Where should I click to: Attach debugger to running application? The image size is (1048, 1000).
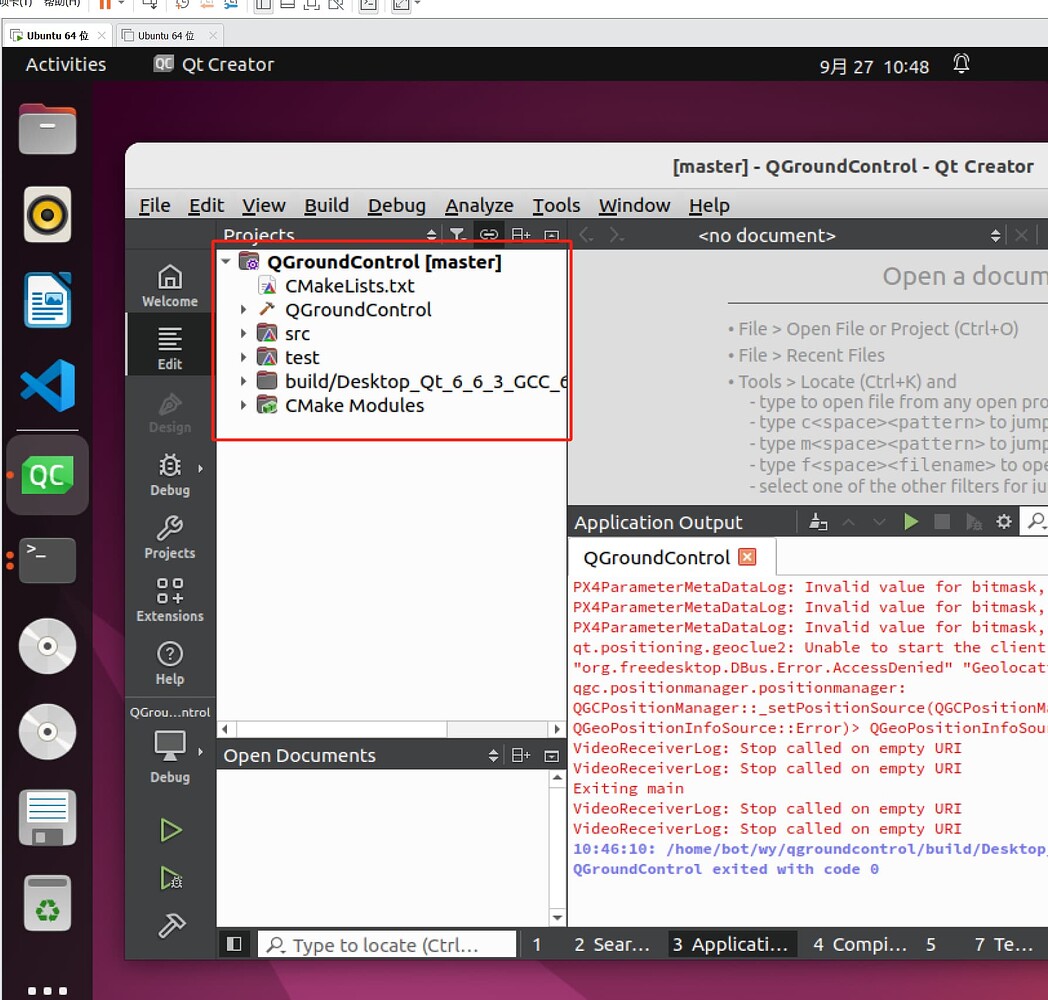[x=974, y=521]
